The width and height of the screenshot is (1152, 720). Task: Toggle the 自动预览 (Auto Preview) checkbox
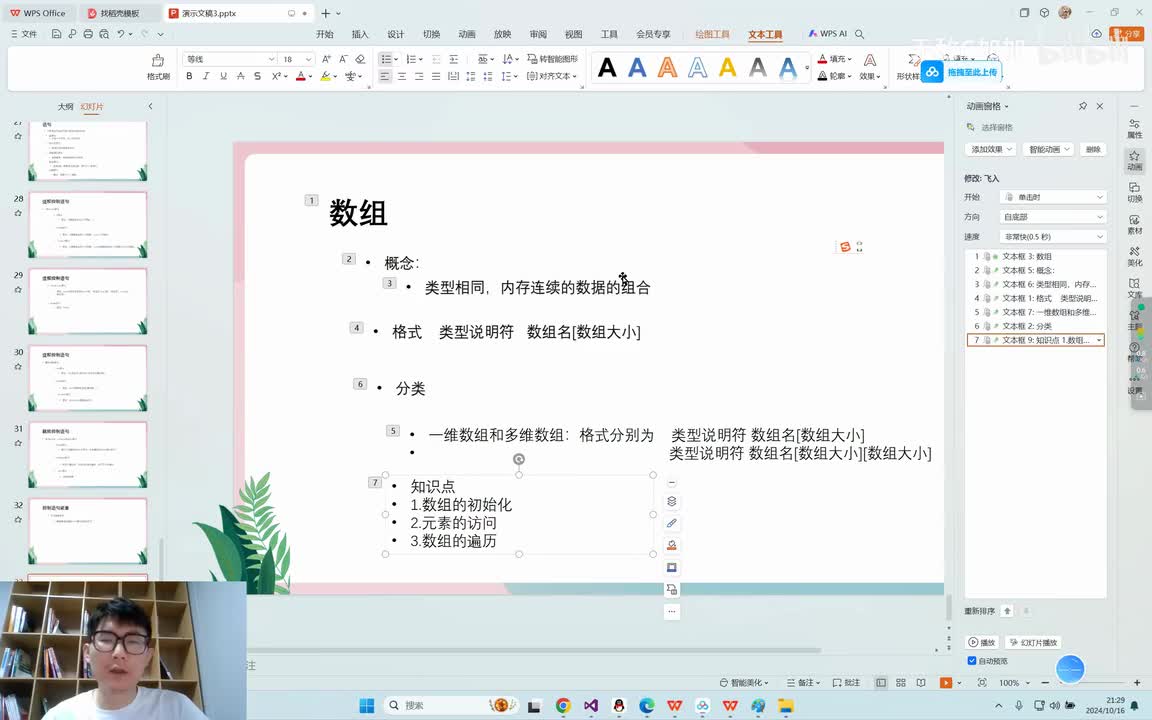point(972,660)
